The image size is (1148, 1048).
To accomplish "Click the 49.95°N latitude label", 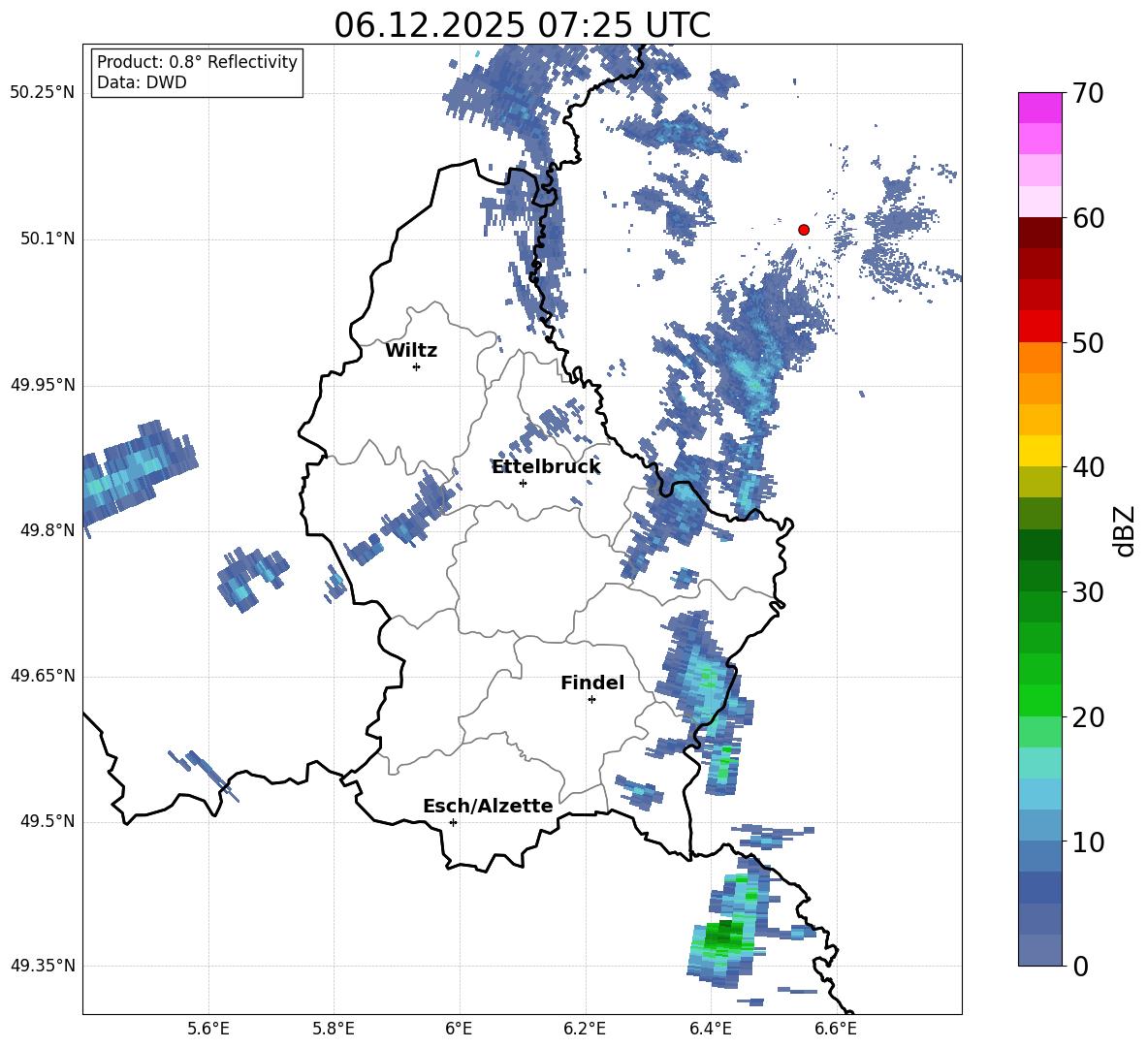I will [42, 385].
